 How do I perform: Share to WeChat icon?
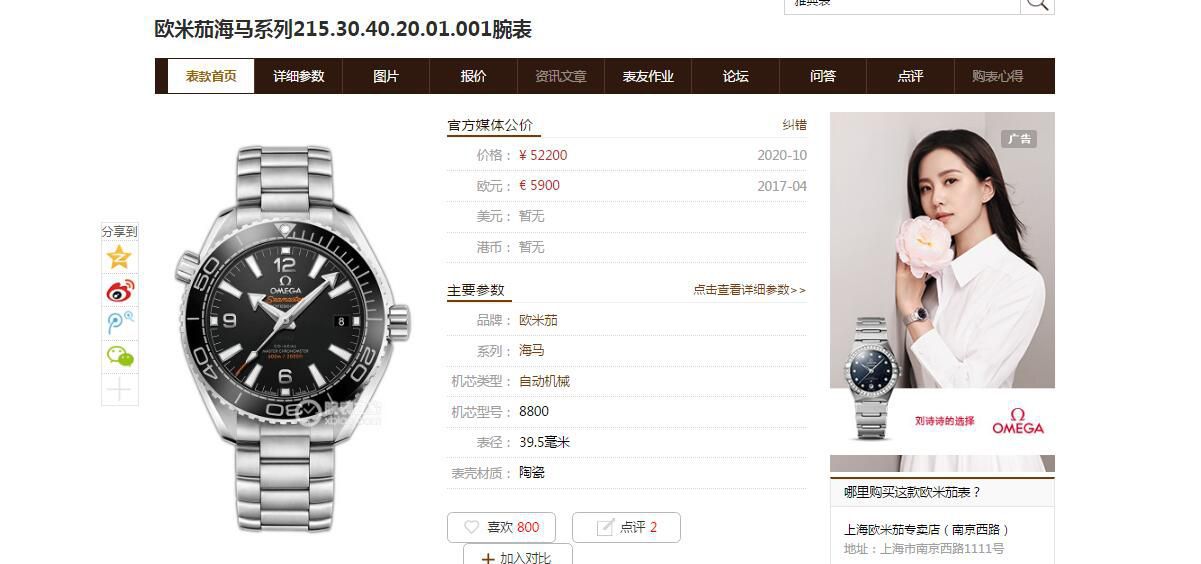tap(120, 356)
